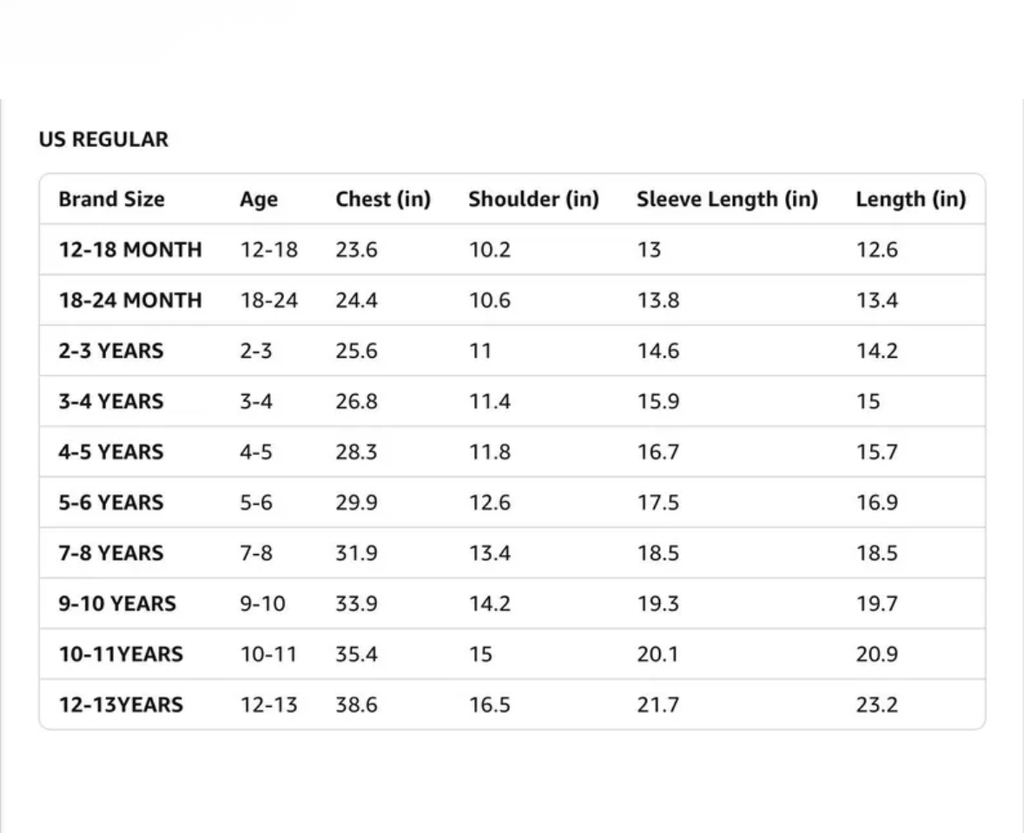Screen dimensions: 1024x833
Task: Choose the 4-5 YEARS size row label
Action: point(111,452)
